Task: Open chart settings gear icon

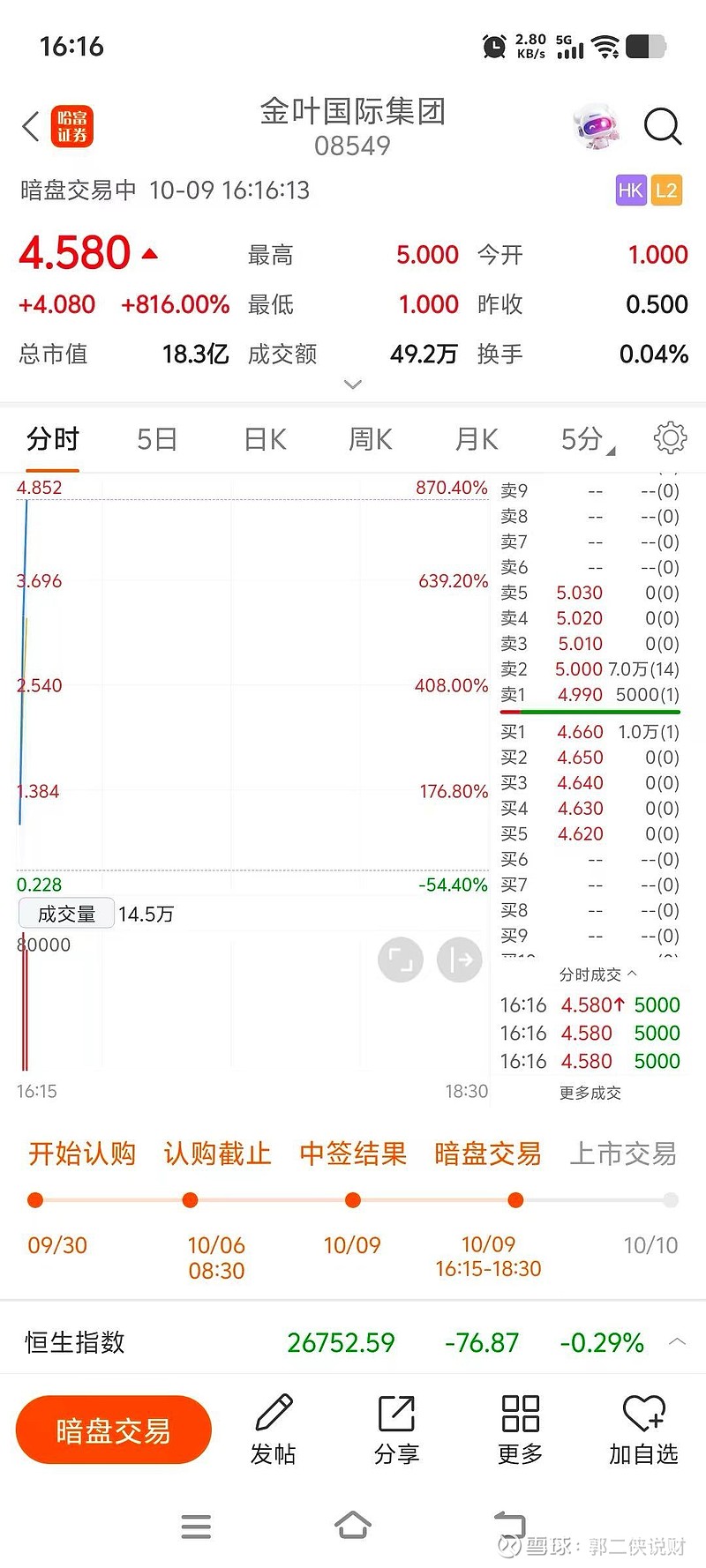Action: [x=670, y=437]
